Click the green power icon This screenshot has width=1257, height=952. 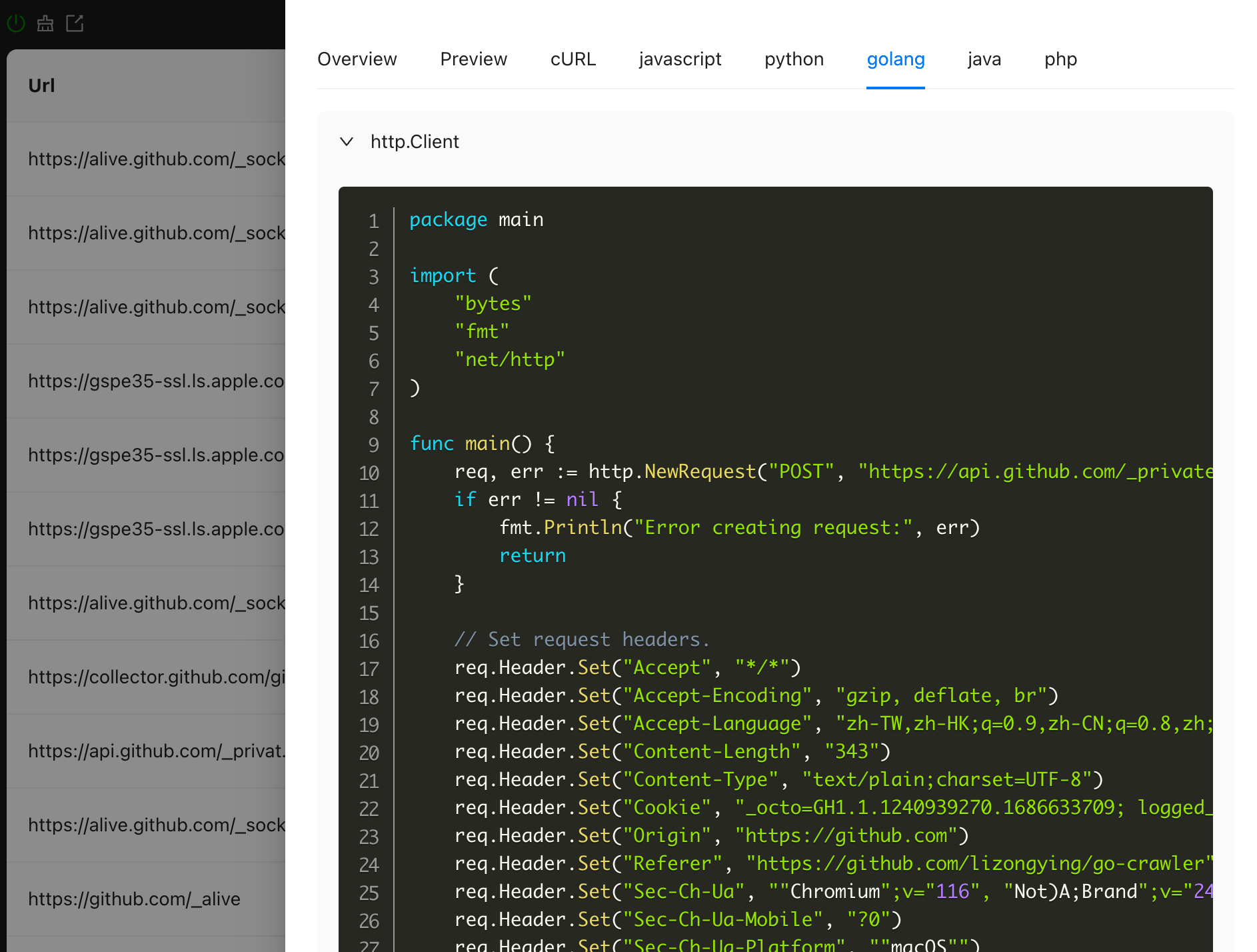coord(16,24)
